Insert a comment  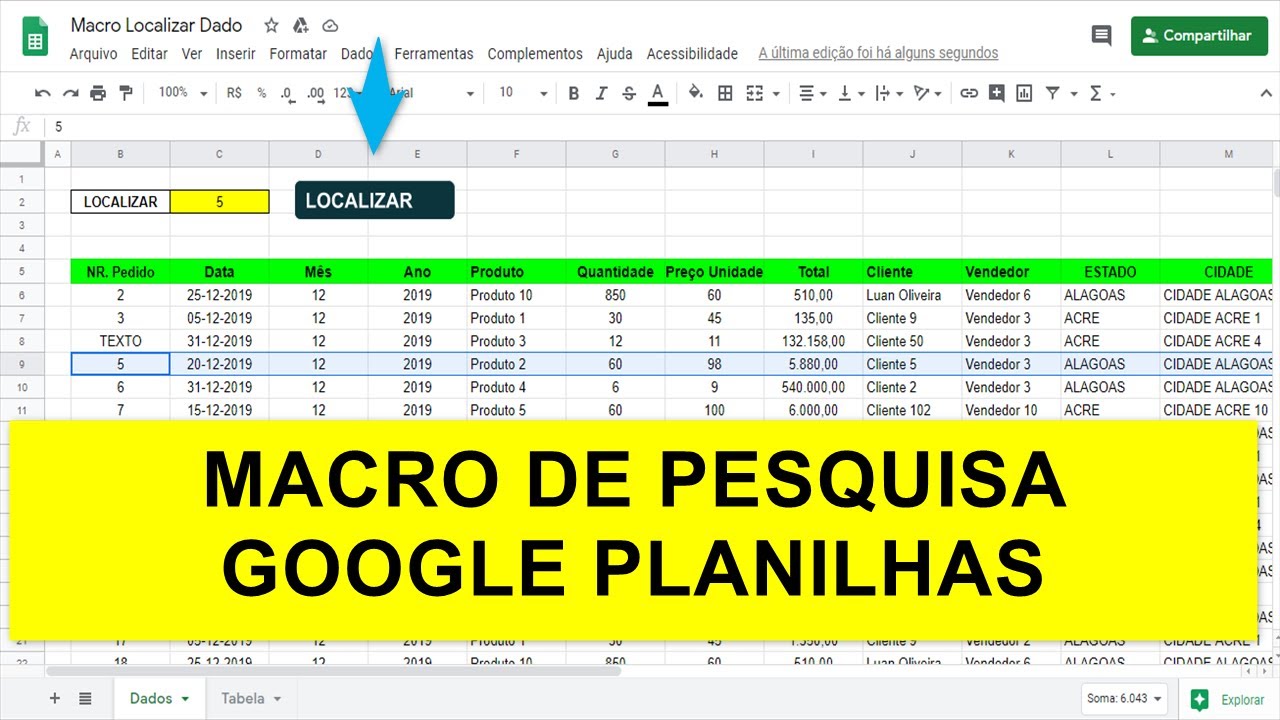(996, 93)
